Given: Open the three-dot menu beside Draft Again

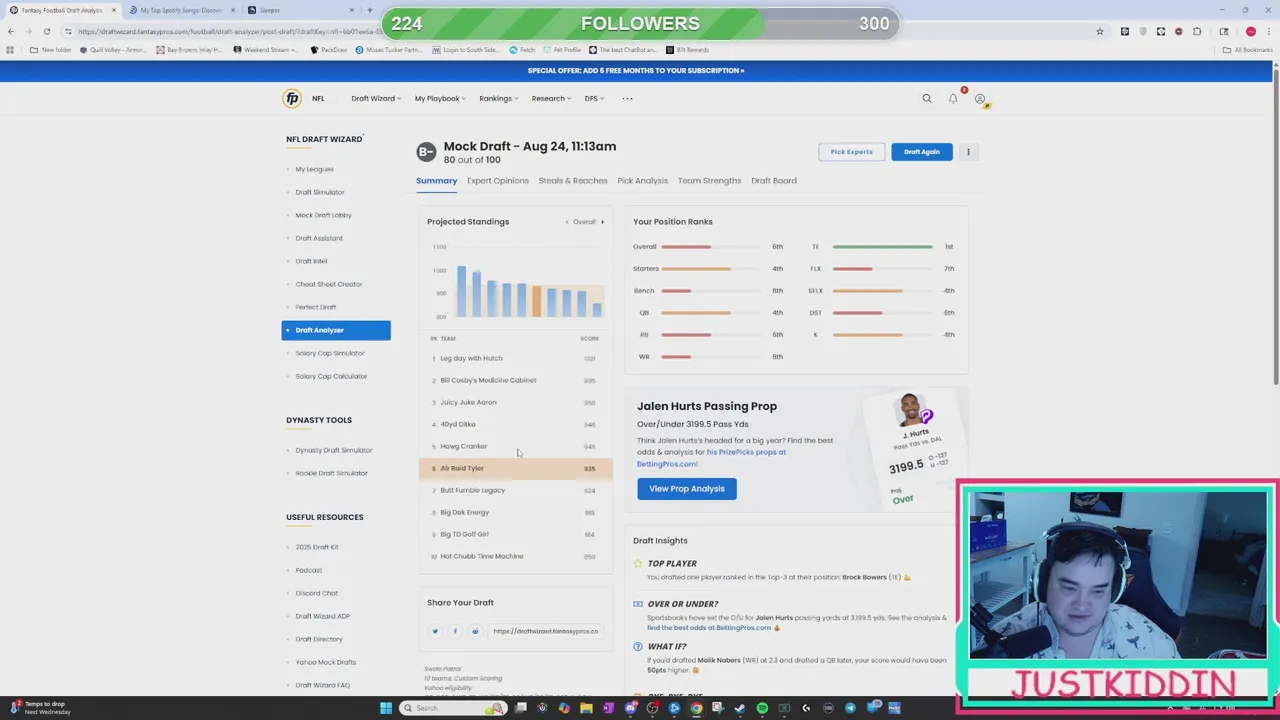Looking at the screenshot, I should coord(968,152).
